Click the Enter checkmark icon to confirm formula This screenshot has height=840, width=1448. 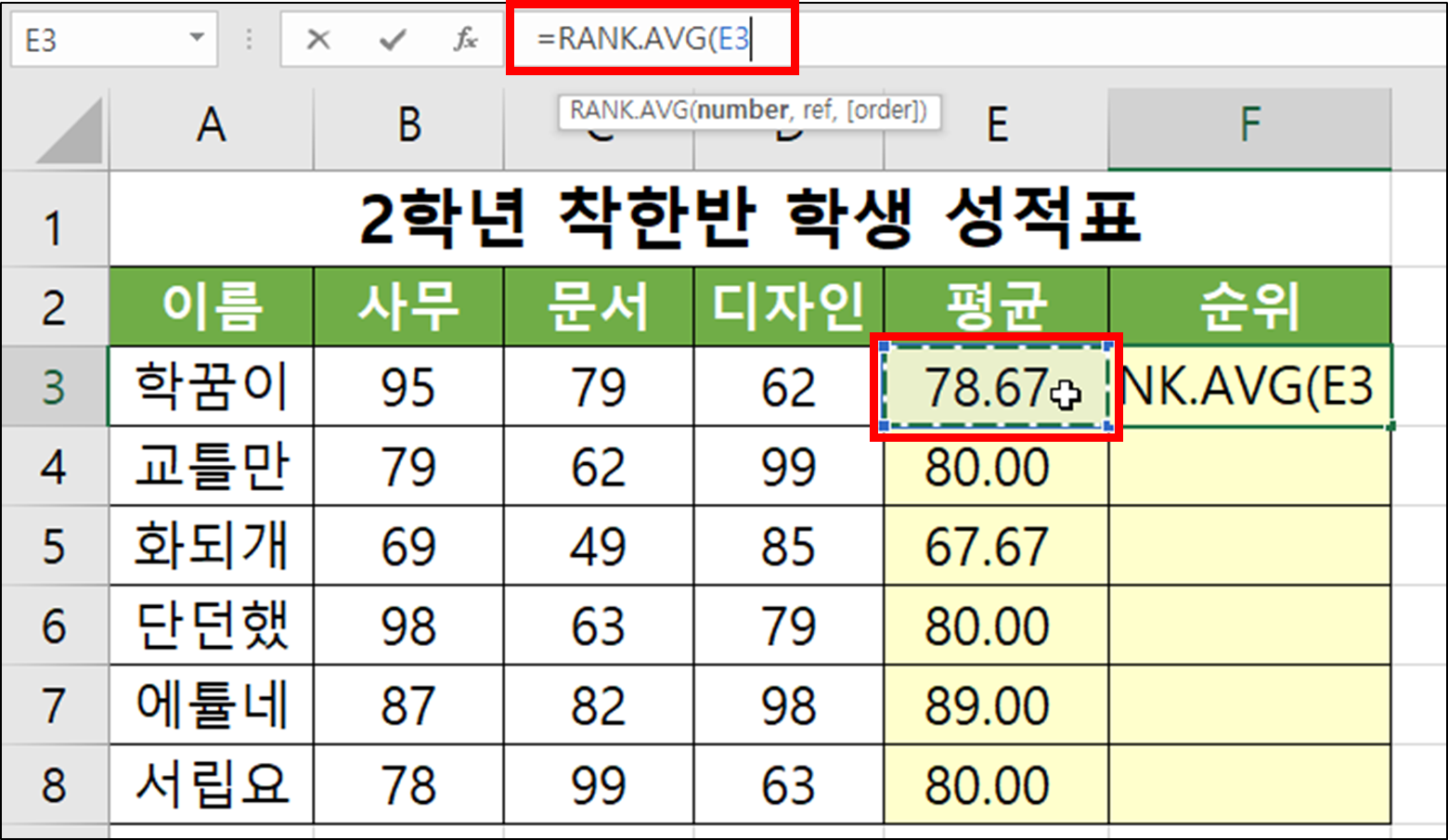tap(393, 39)
